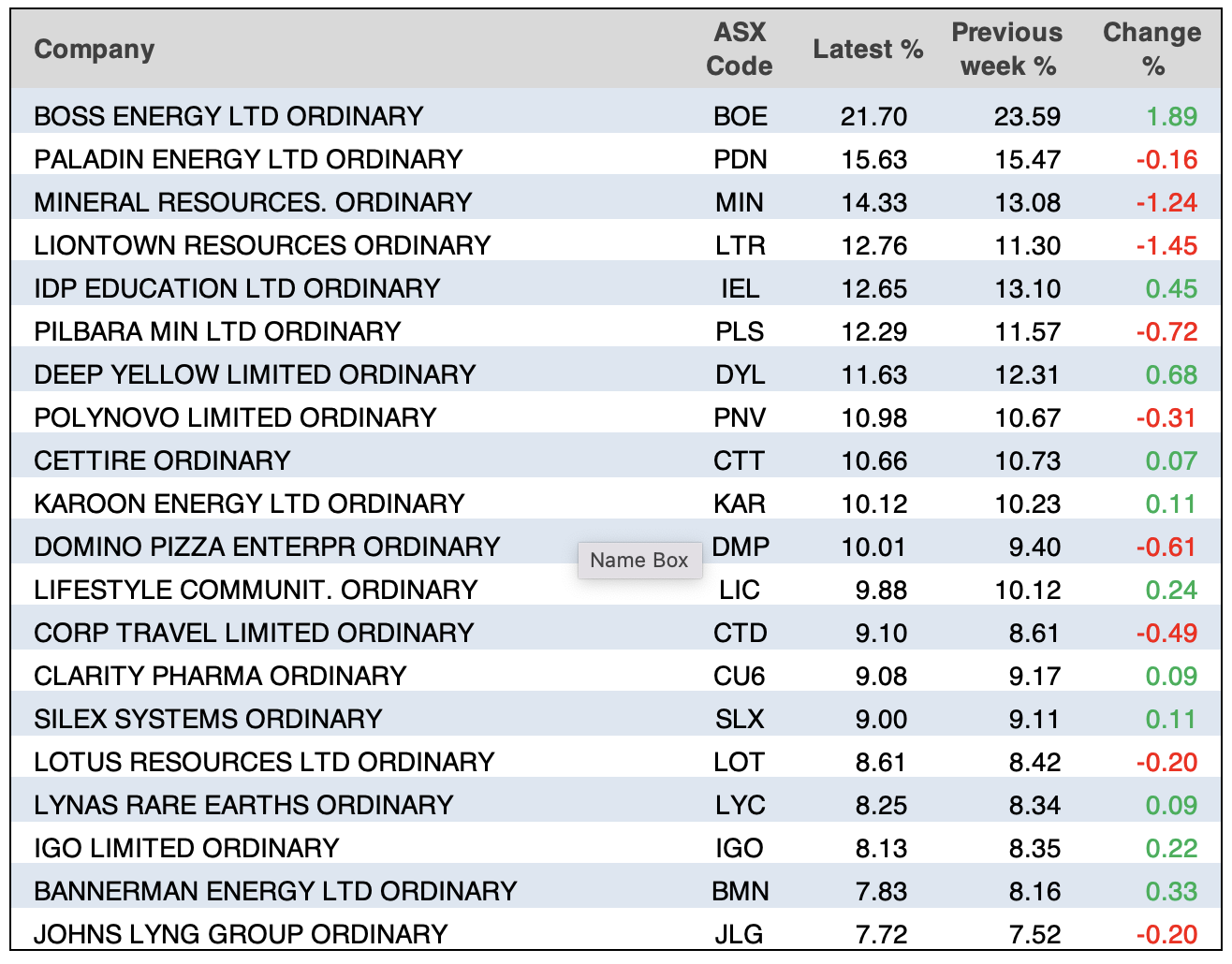Click the Change % column header
This screenshot has height=964, width=1232.
[1151, 50]
